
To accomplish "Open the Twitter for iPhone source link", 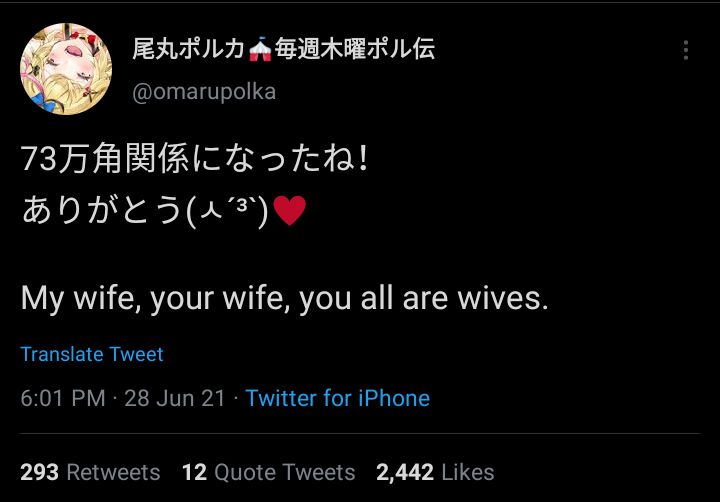I will (337, 398).
